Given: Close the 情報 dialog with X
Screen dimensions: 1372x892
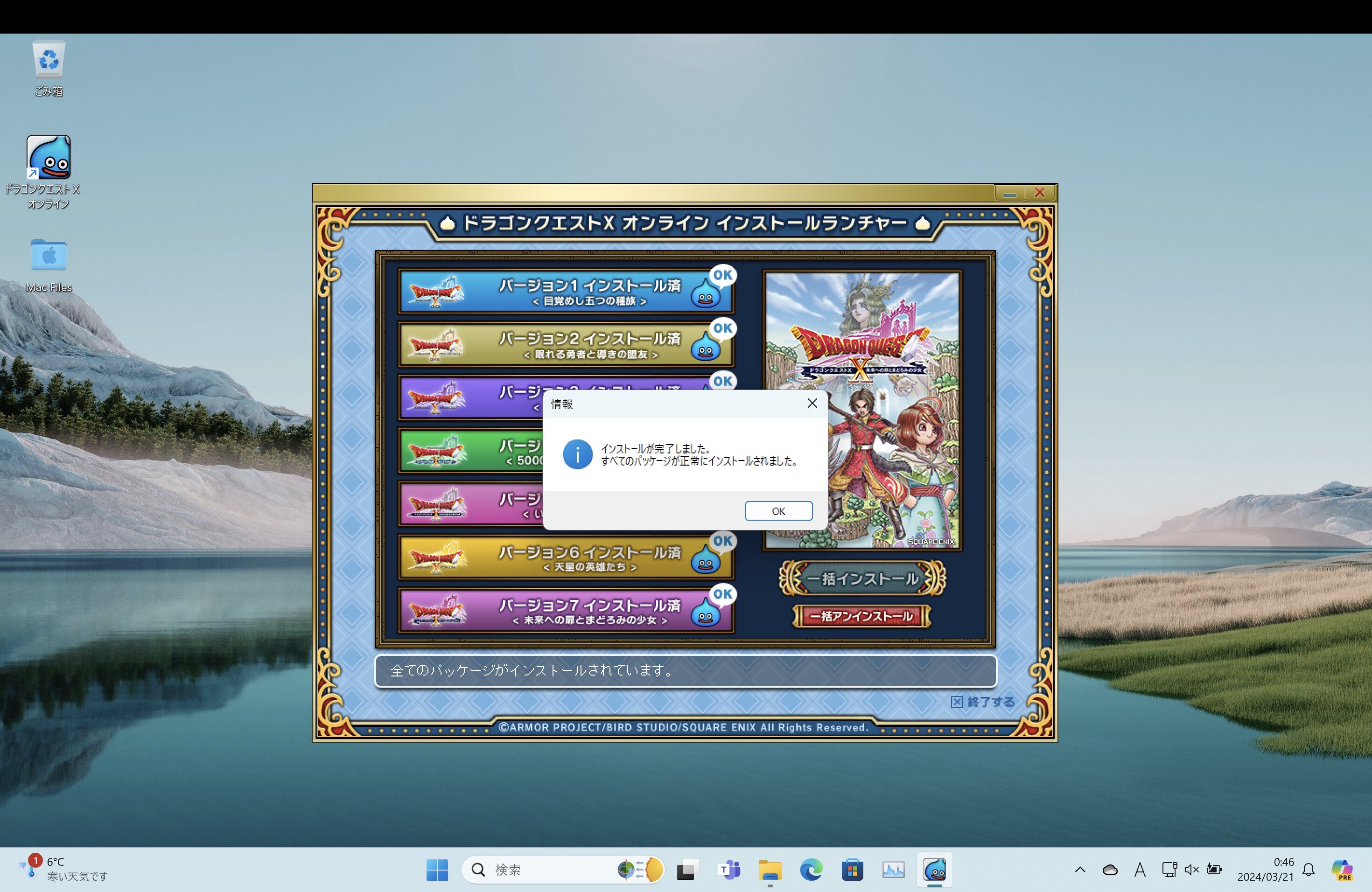Looking at the screenshot, I should pos(812,404).
